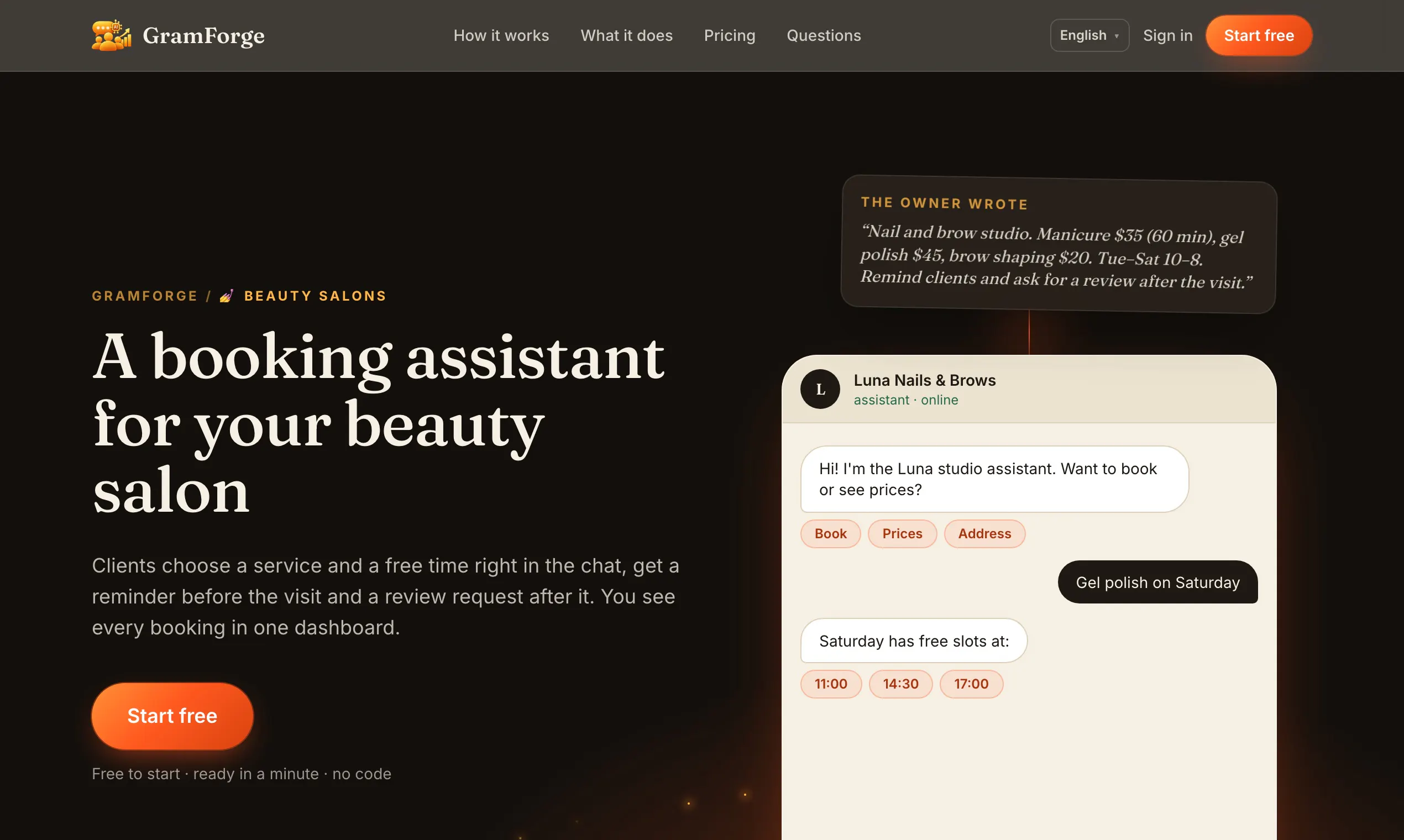This screenshot has height=840, width=1404.
Task: Jump to Questions section
Action: [x=824, y=36]
